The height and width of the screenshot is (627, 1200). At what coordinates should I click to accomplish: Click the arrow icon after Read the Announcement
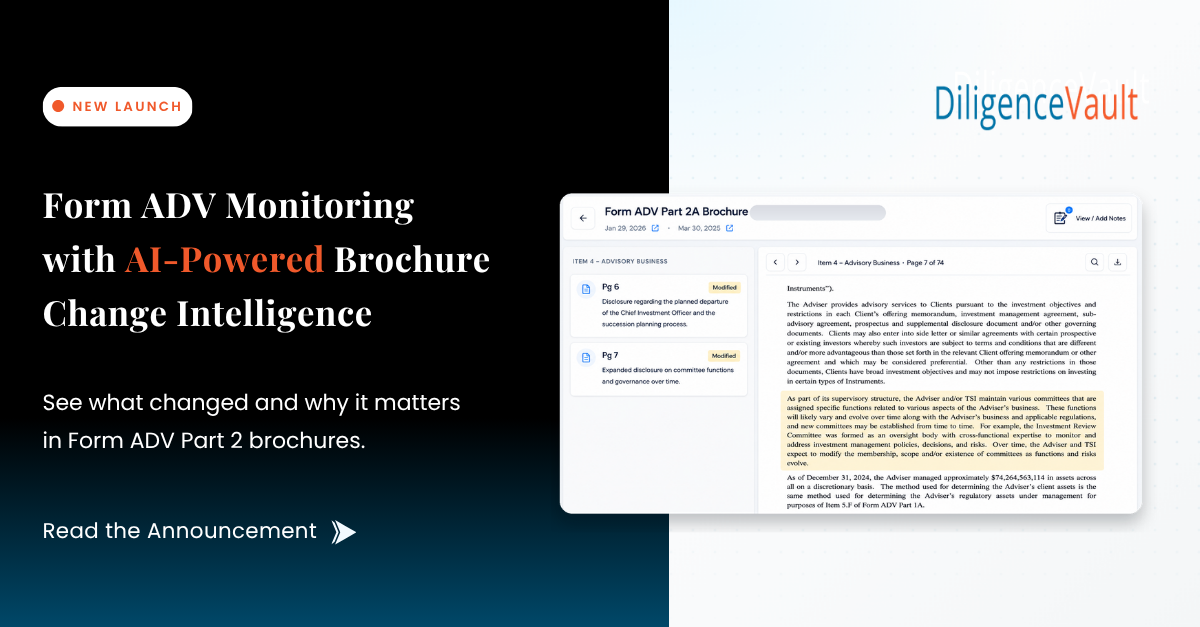coord(344,532)
